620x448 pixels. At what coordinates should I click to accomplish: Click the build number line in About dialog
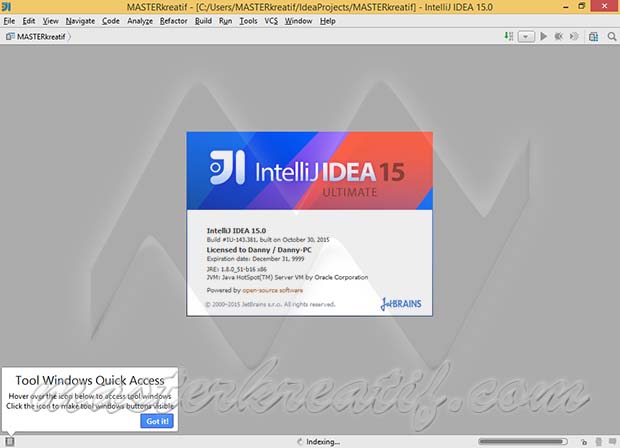[x=268, y=240]
